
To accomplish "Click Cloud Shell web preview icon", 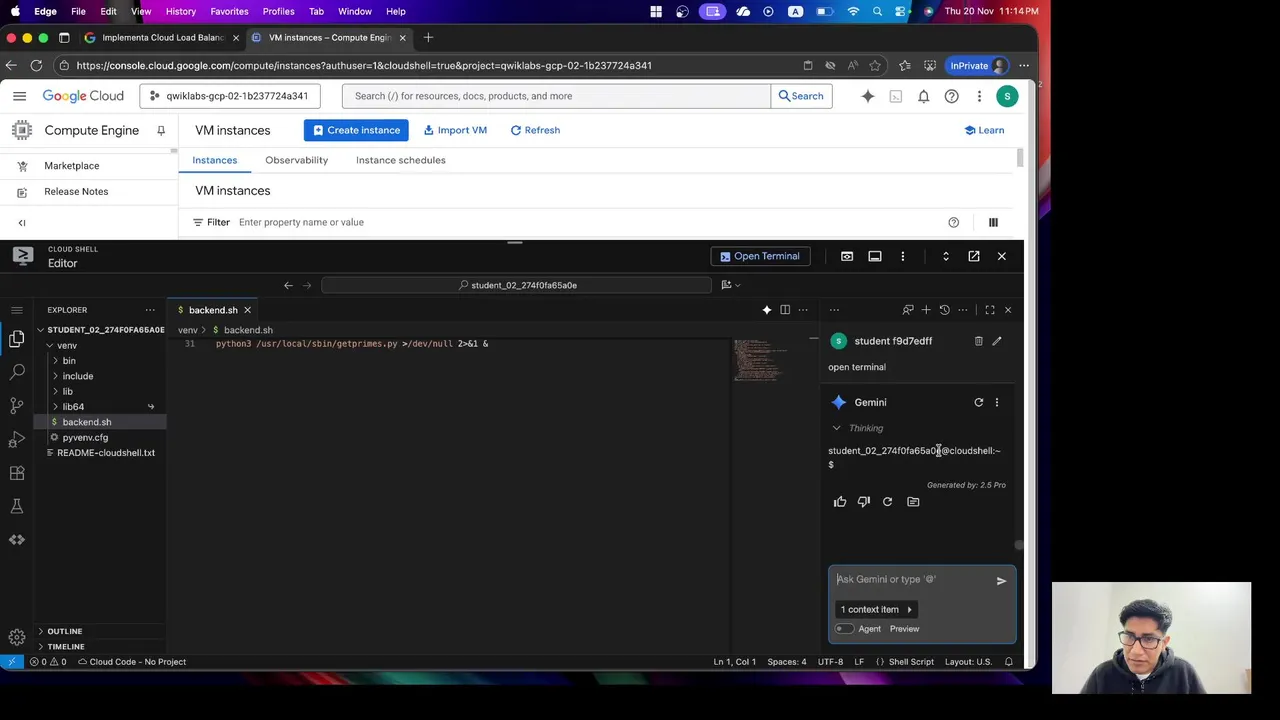I will [847, 256].
